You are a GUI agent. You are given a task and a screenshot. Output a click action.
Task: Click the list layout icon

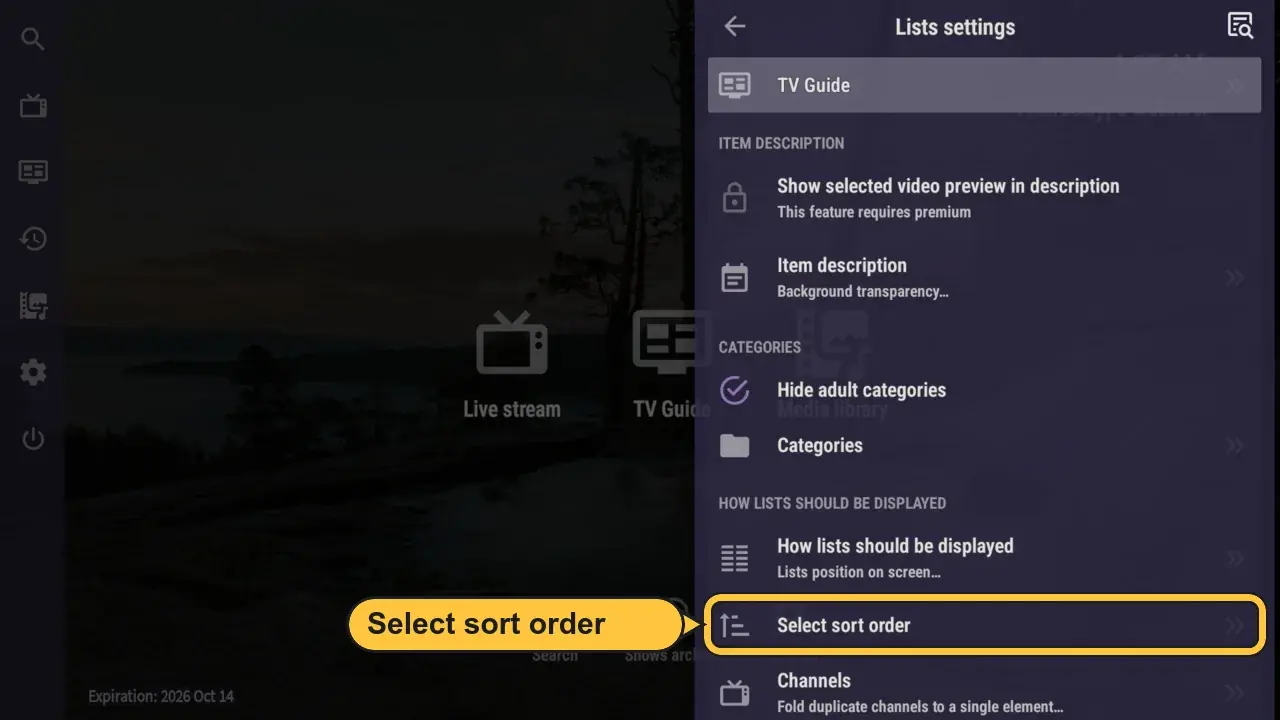tap(735, 558)
